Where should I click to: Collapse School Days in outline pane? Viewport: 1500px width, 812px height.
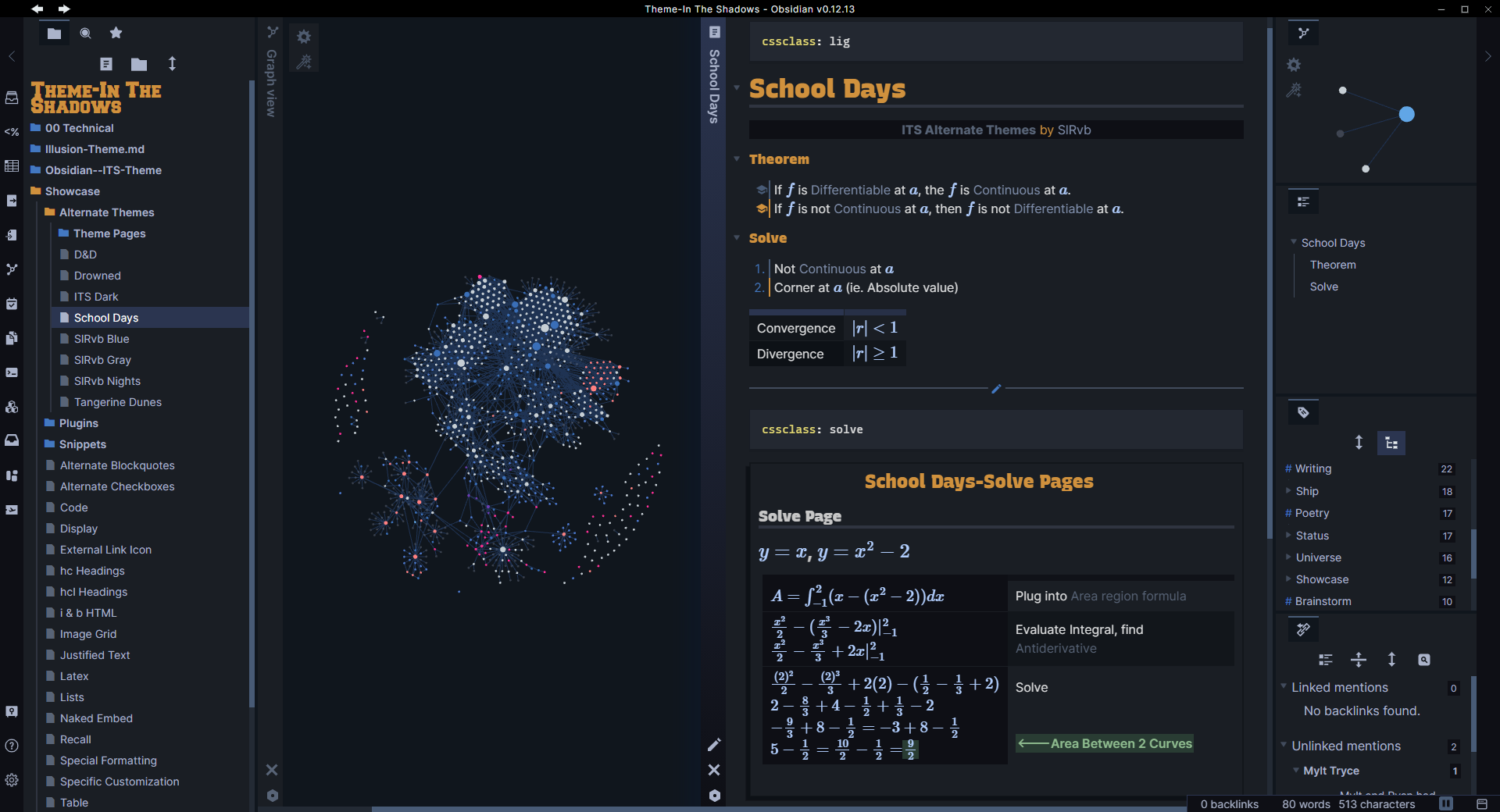click(1294, 242)
